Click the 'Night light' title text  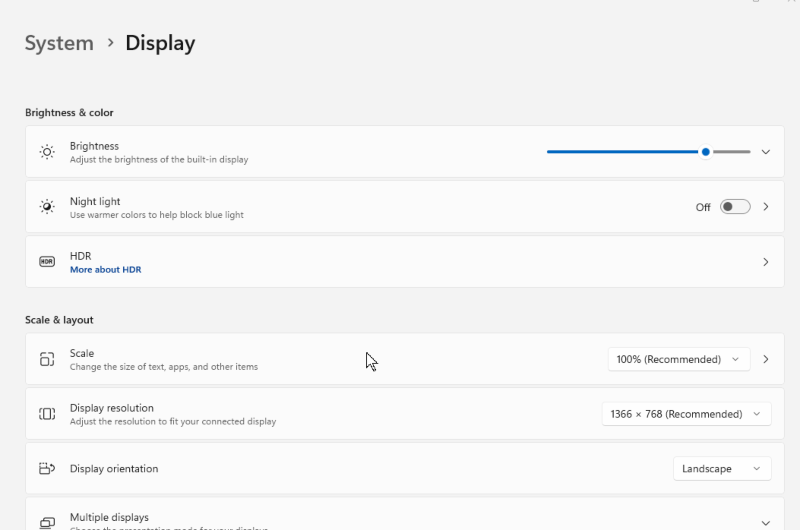(x=95, y=201)
